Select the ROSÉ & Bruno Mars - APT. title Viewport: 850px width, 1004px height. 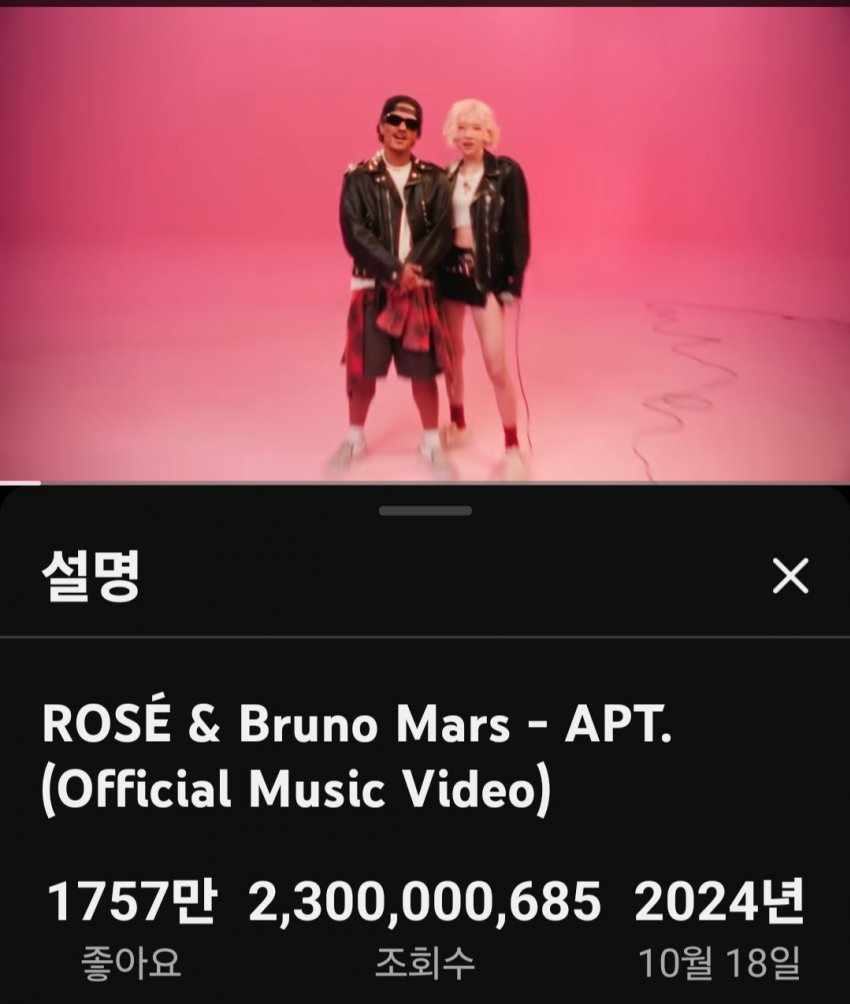click(356, 725)
